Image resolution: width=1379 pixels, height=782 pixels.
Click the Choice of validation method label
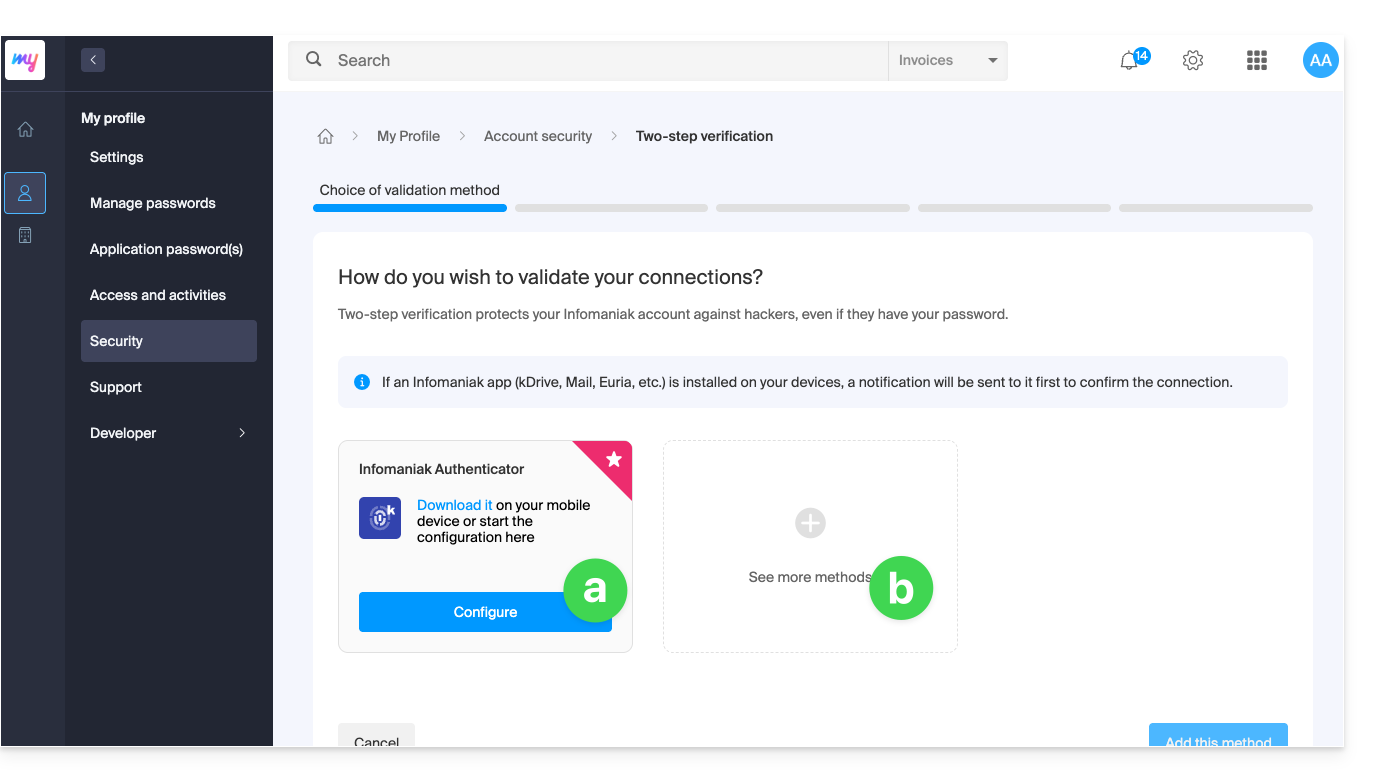(409, 190)
